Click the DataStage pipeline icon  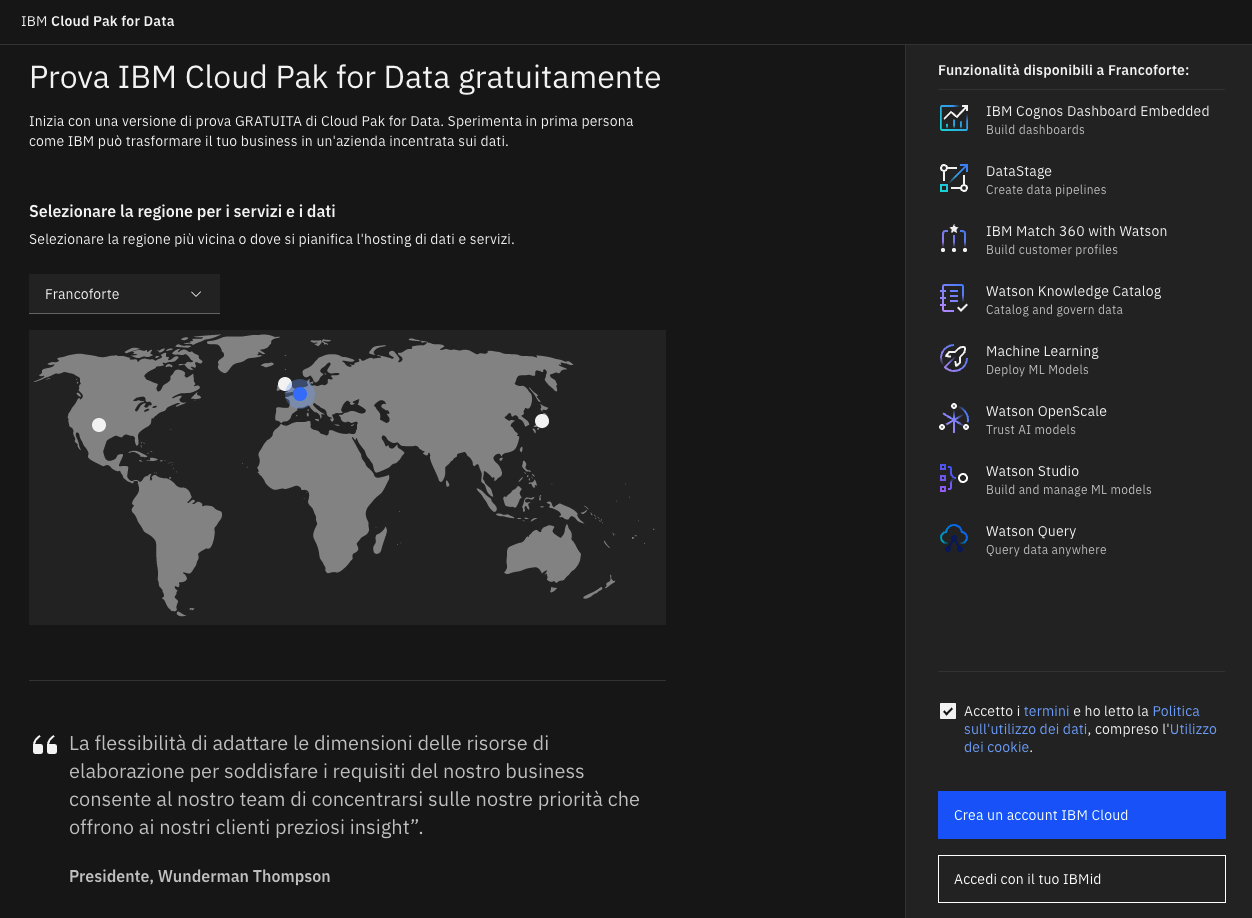point(954,178)
